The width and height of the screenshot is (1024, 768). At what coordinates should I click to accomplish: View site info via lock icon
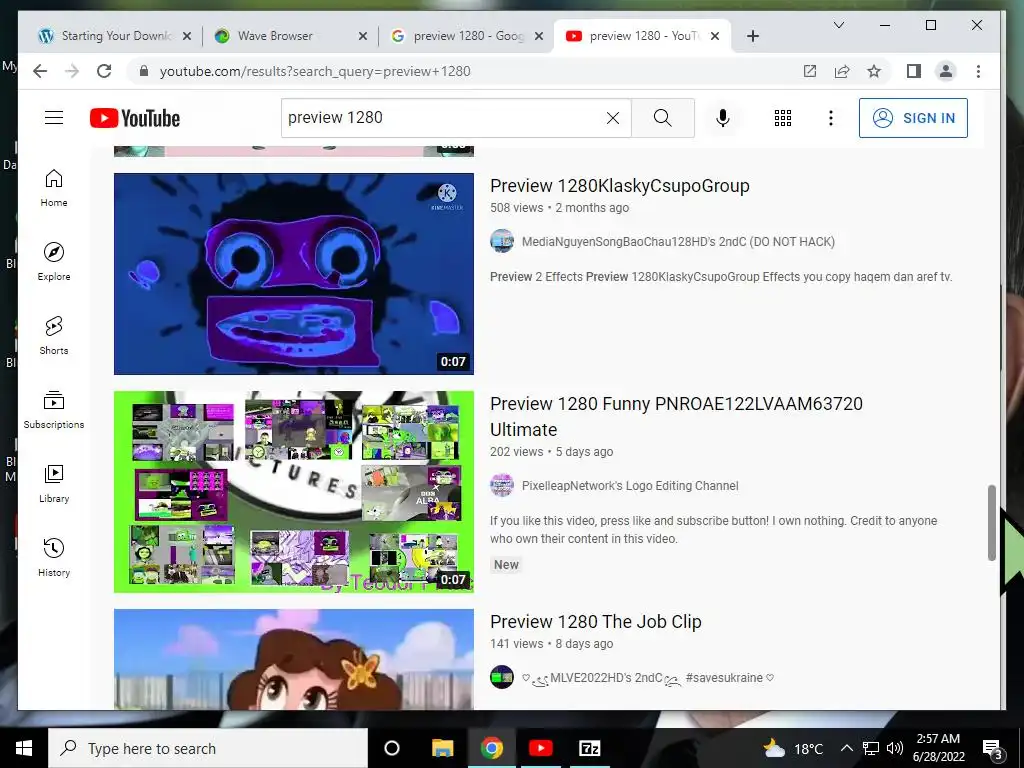(144, 71)
